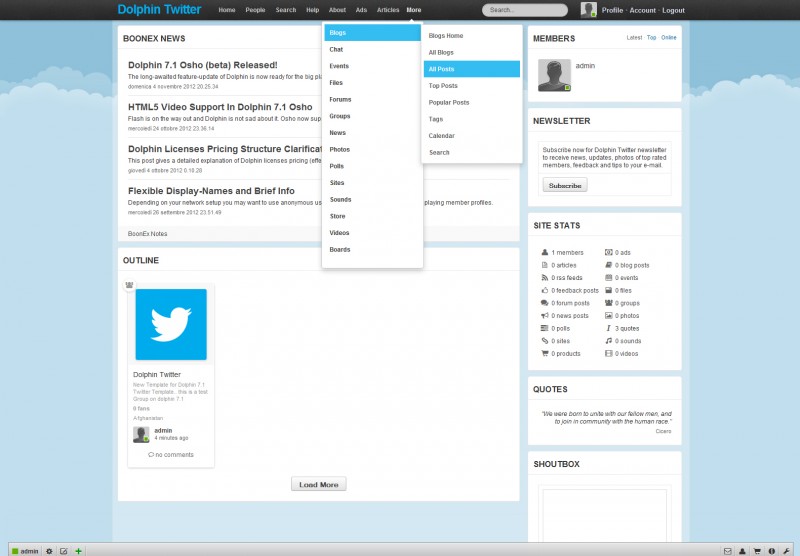Screen dimensions: 800x556
Task: Click the gear settings icon in bottom bar
Action: (x=49, y=551)
